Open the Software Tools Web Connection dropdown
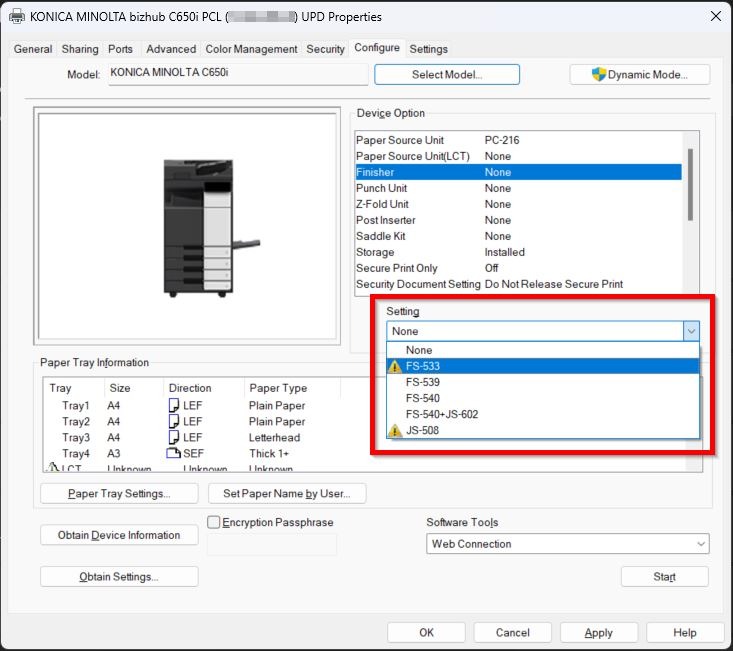 tap(568, 544)
